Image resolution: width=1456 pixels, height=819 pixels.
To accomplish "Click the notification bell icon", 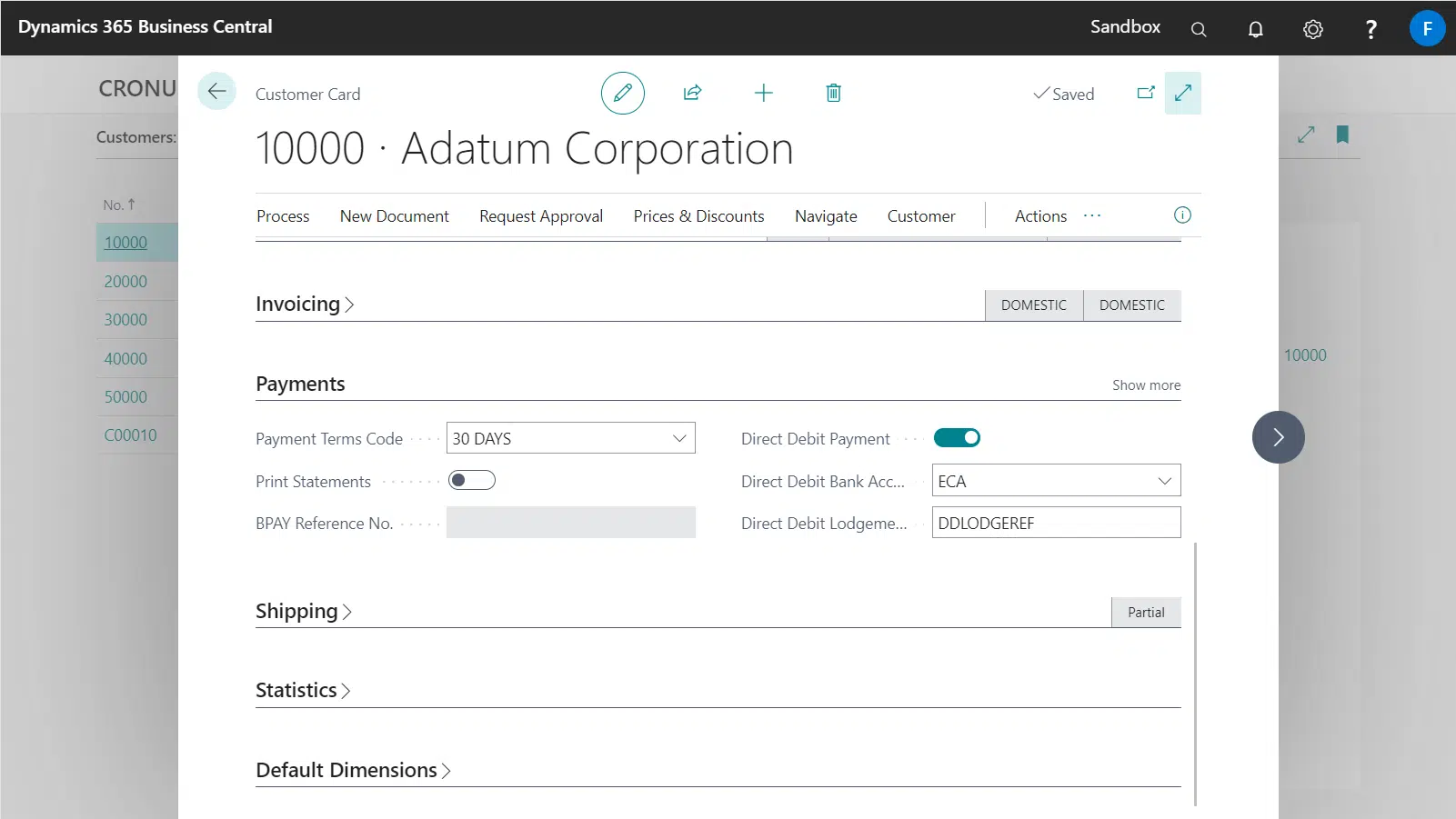I will [x=1255, y=29].
